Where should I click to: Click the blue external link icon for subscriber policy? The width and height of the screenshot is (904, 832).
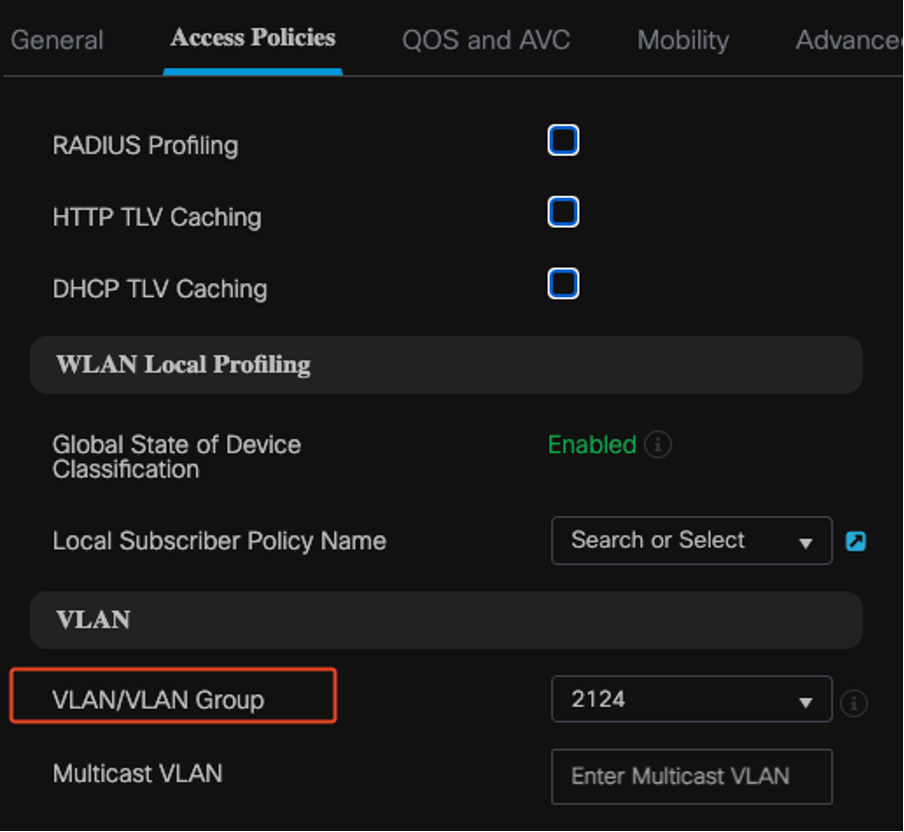[x=856, y=541]
